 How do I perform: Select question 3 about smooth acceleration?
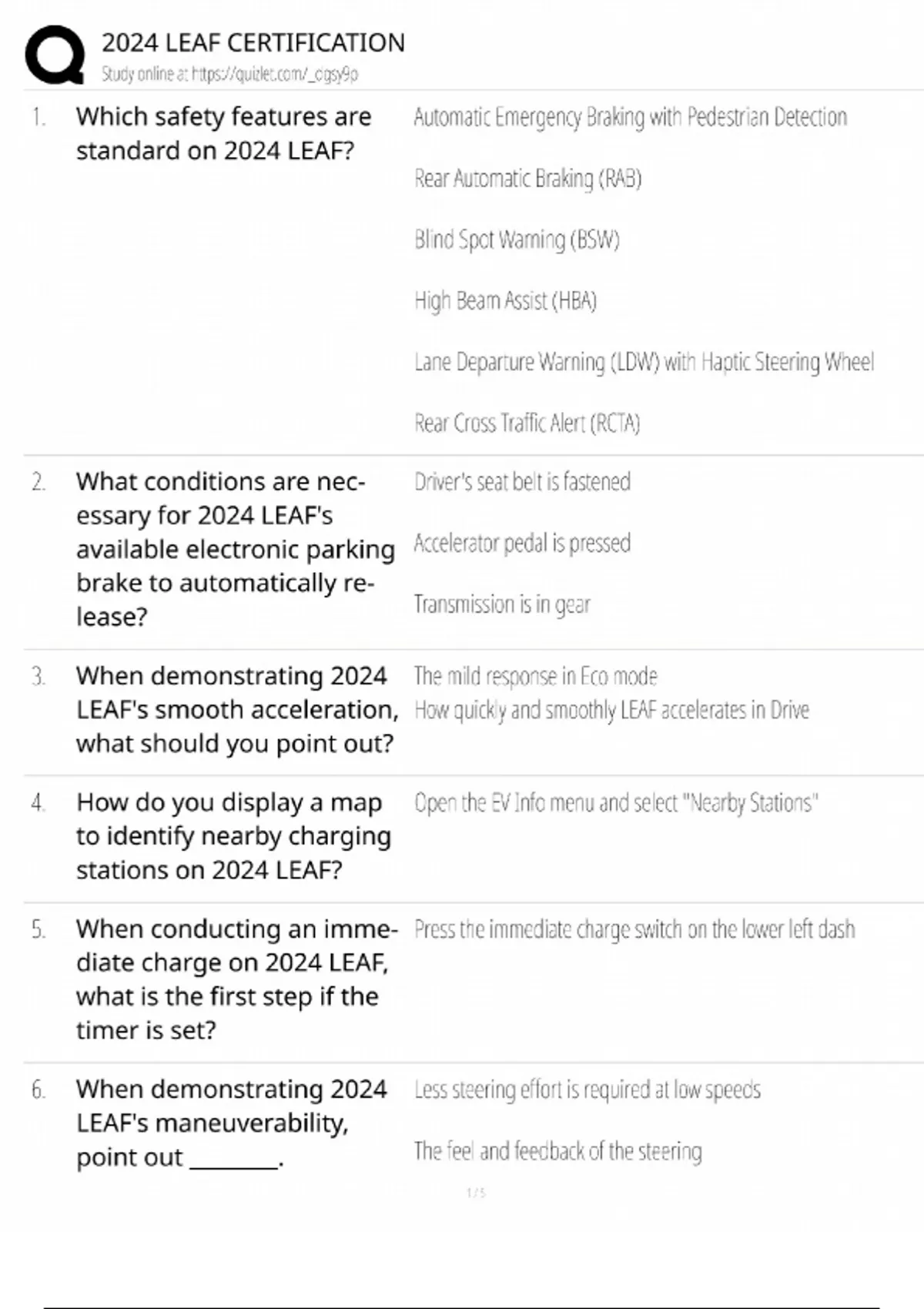click(x=235, y=709)
